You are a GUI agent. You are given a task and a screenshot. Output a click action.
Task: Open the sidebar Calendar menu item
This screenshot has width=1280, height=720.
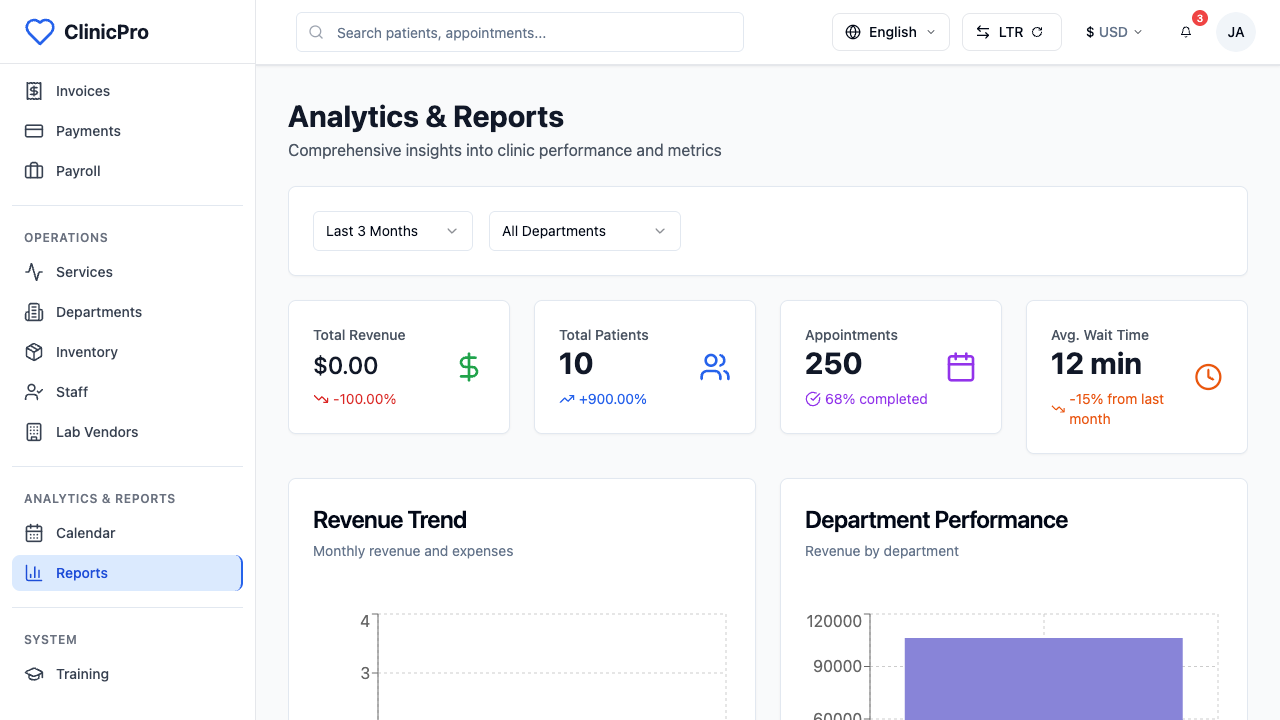pyautogui.click(x=128, y=533)
